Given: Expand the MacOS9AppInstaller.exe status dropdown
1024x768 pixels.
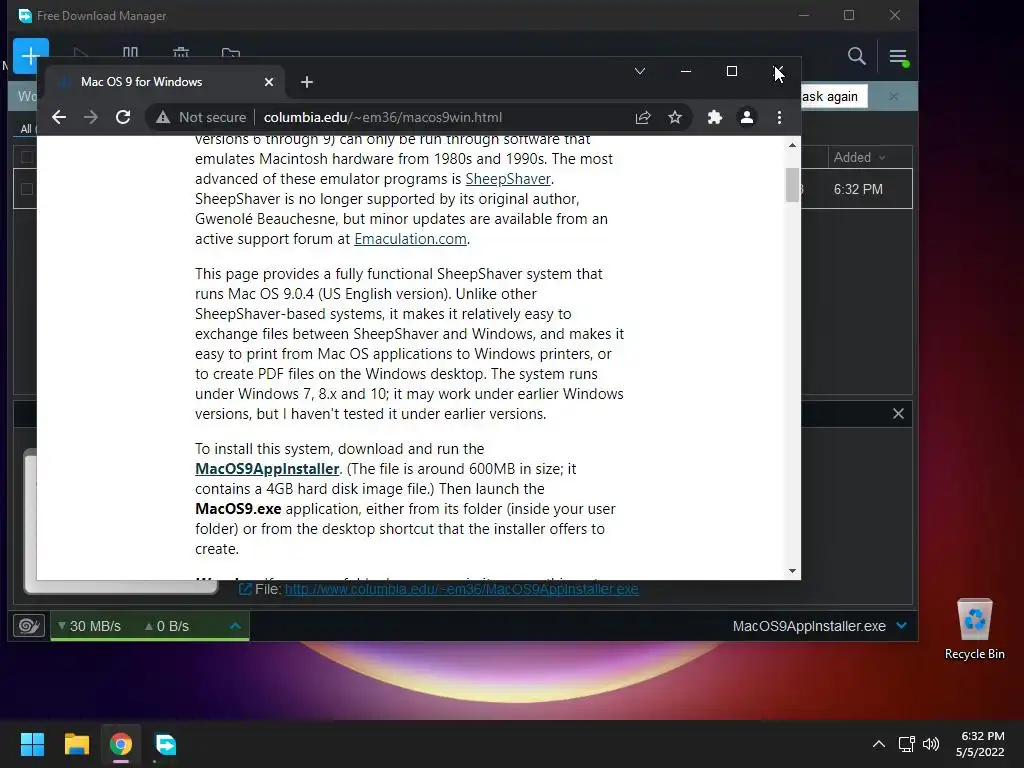Looking at the screenshot, I should pos(902,626).
